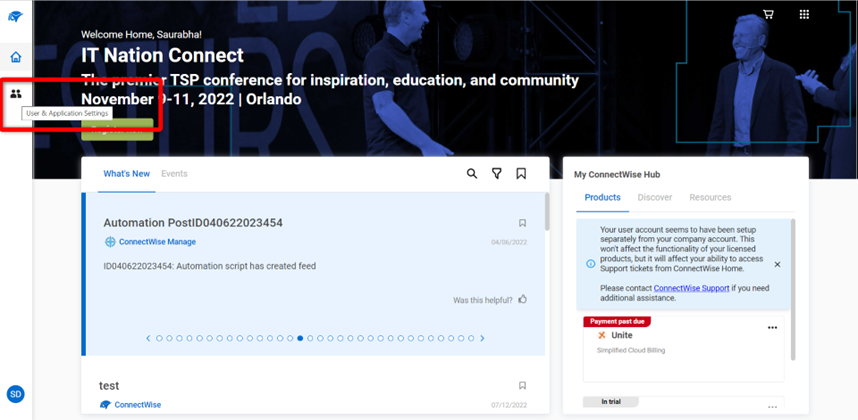Bookmark the test post
Image resolution: width=858 pixels, height=420 pixels.
coord(522,386)
